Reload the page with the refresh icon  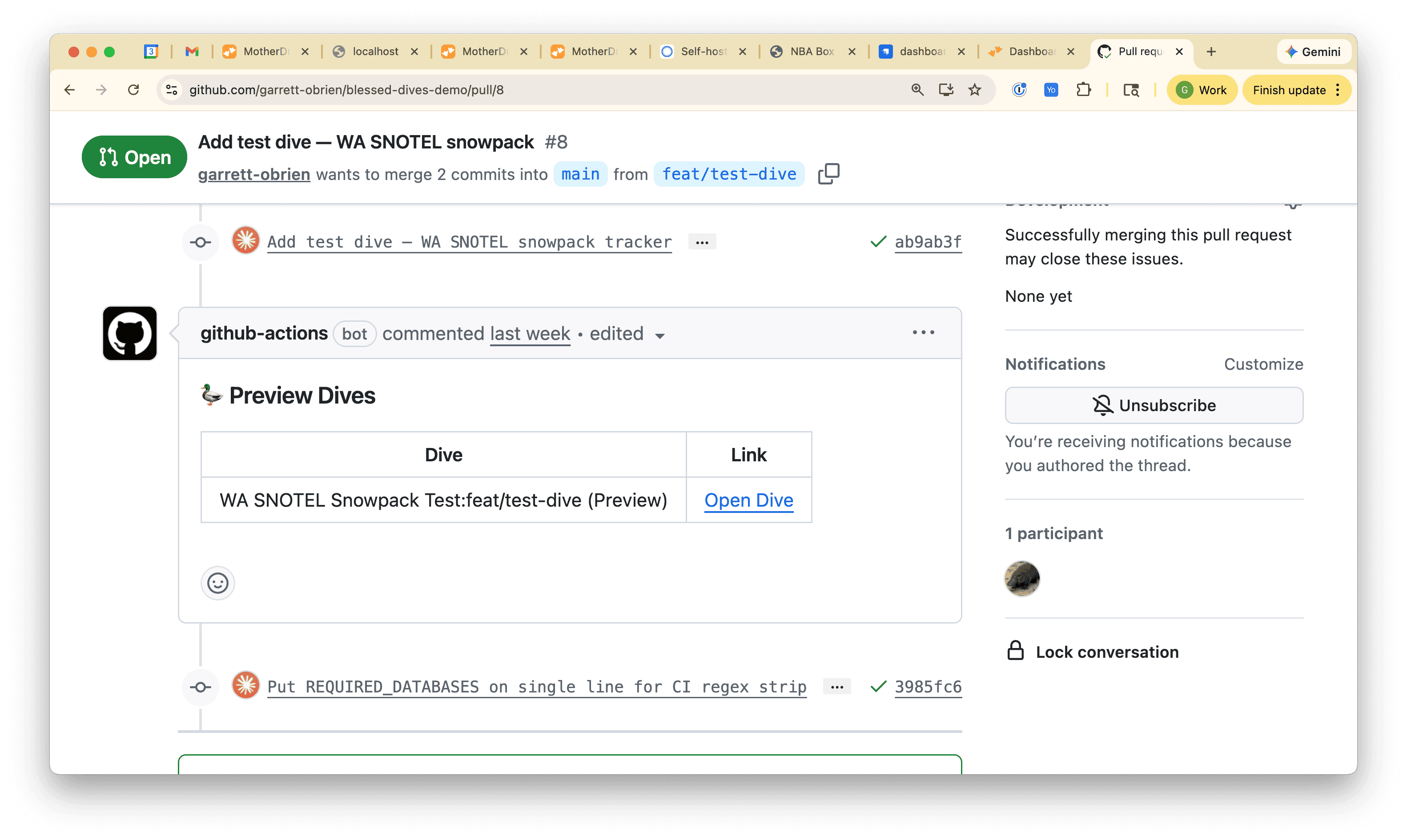134,89
